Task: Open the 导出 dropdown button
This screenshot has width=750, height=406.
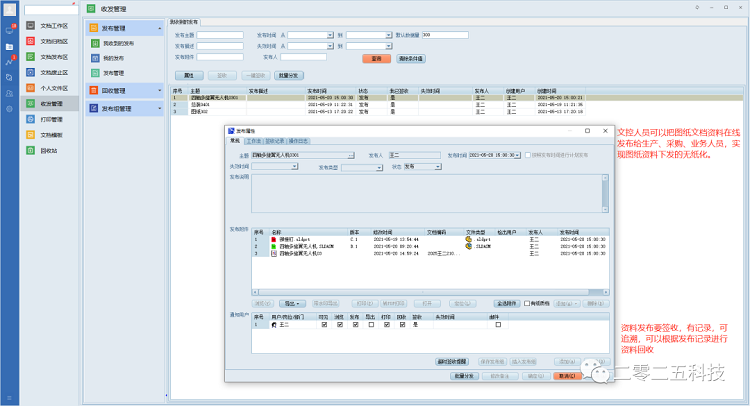Action: 292,304
